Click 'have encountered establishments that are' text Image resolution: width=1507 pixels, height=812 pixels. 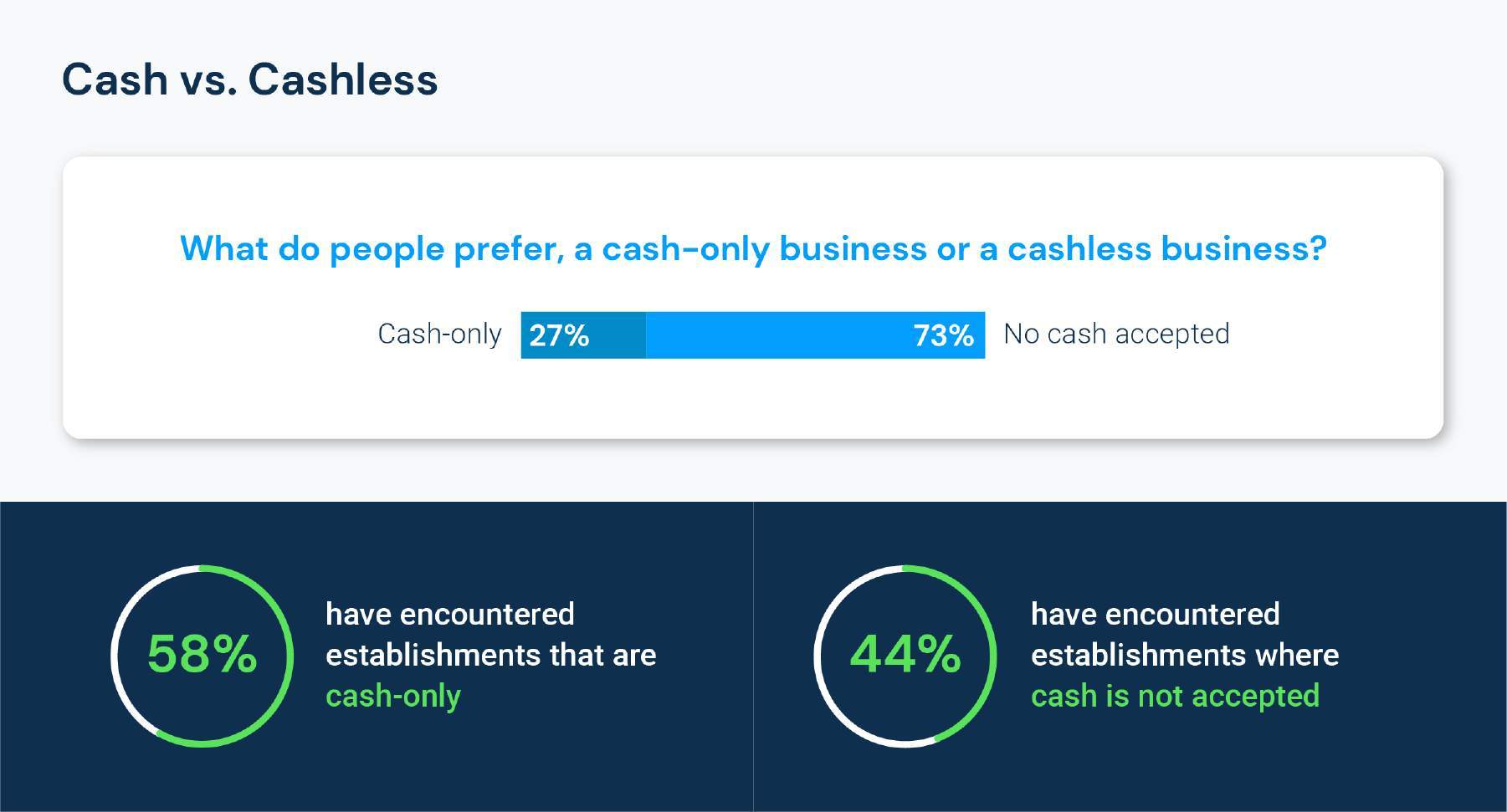(491, 635)
